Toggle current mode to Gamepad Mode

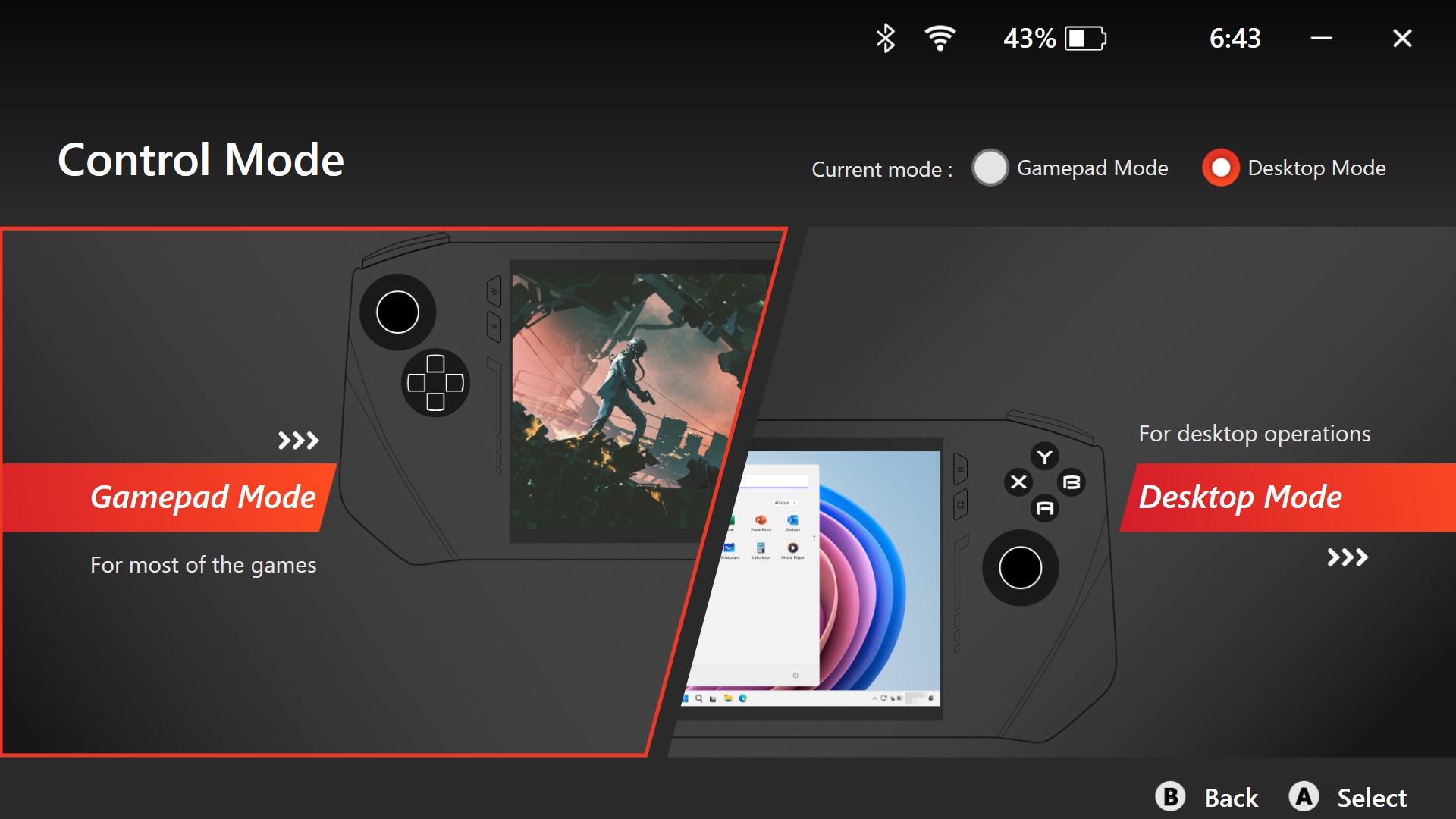click(991, 168)
